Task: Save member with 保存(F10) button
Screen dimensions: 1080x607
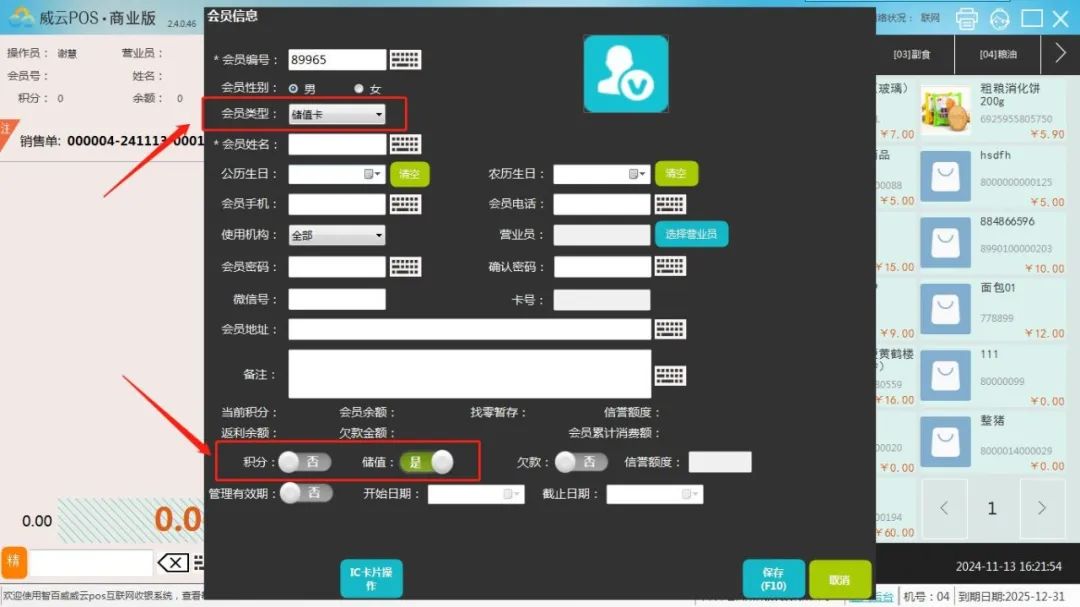Action: tap(773, 578)
